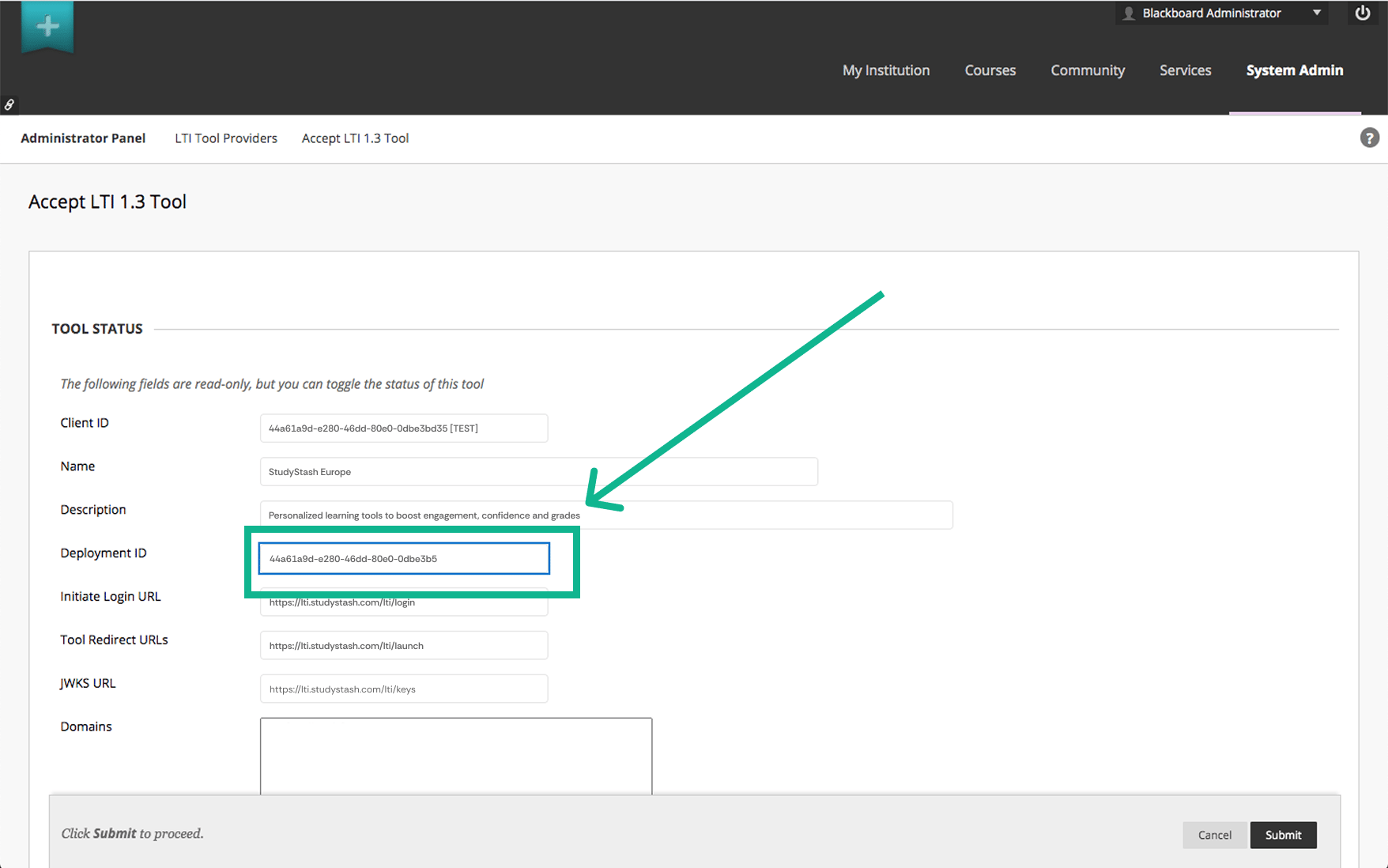Viewport: 1388px width, 868px height.
Task: Go to the Community tab
Action: [x=1088, y=70]
